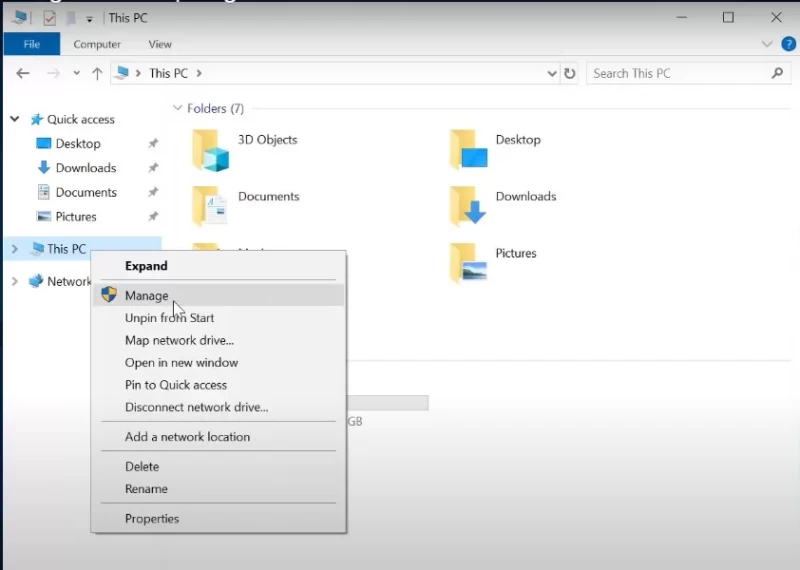
Task: Click the Quick access label
Action: [81, 119]
